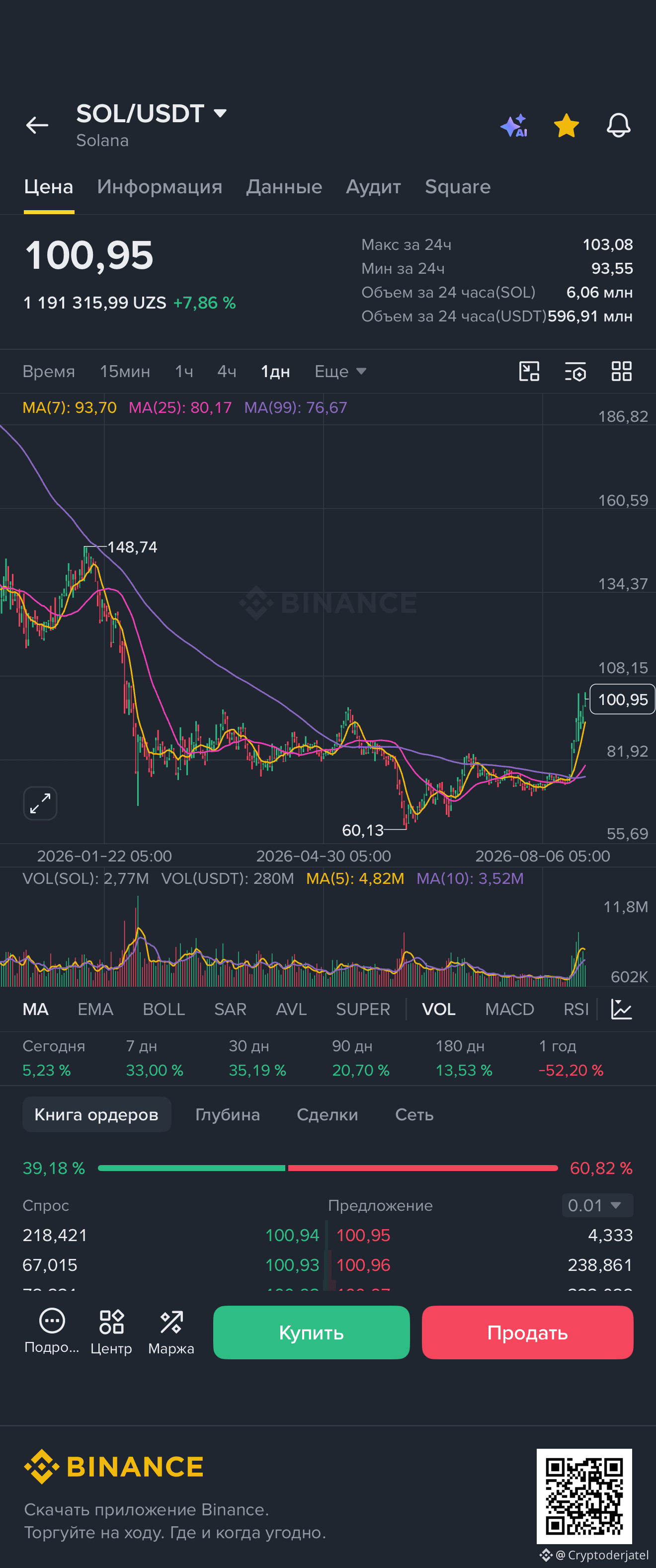Viewport: 656px width, 1568px height.
Task: Open price alert bell icon
Action: click(x=618, y=125)
